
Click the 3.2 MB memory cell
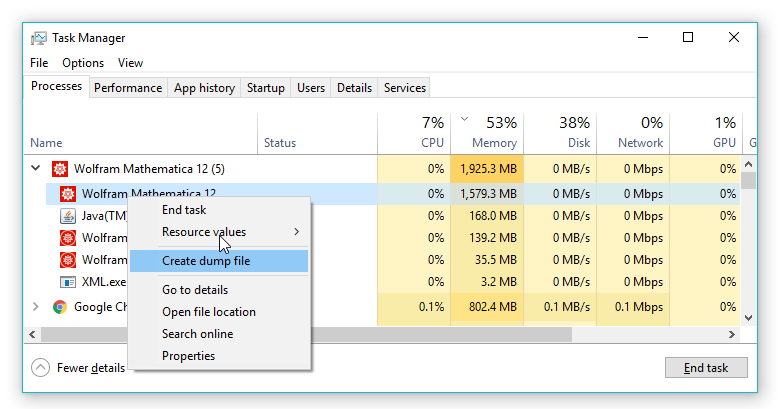click(x=487, y=282)
